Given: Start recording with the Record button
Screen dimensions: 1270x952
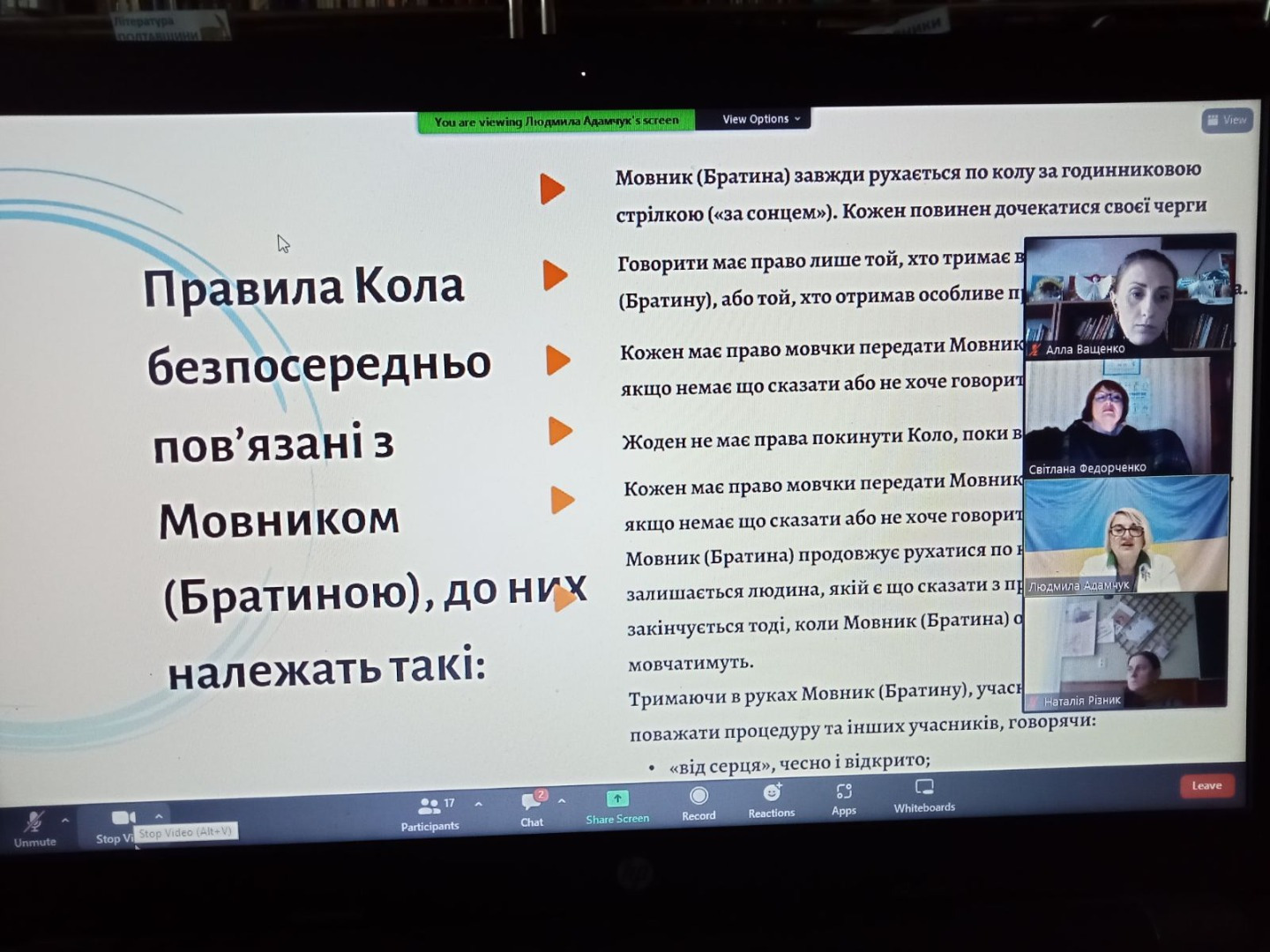Looking at the screenshot, I should coord(698,801).
